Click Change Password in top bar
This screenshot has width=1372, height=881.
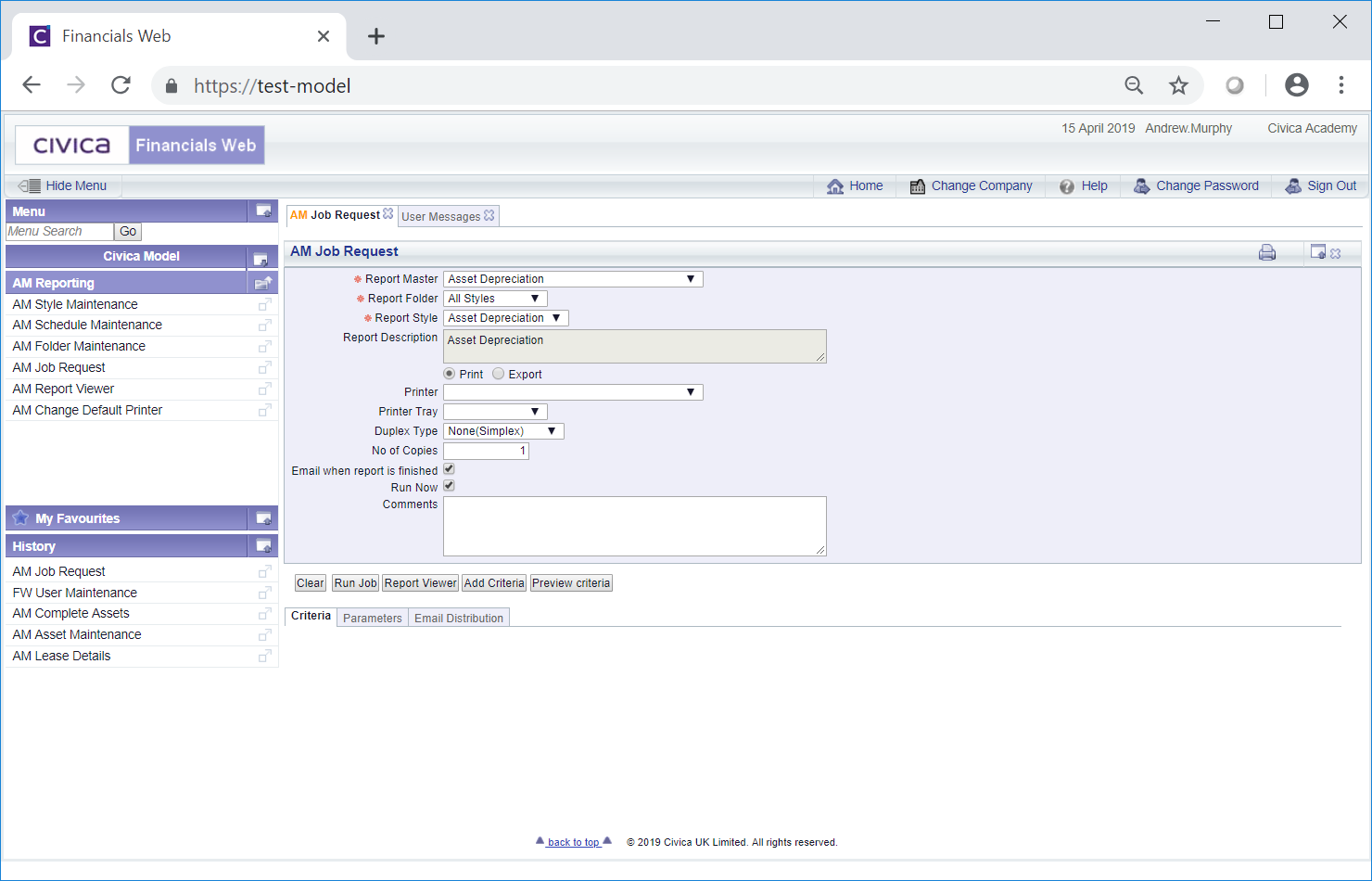pyautogui.click(x=1196, y=185)
